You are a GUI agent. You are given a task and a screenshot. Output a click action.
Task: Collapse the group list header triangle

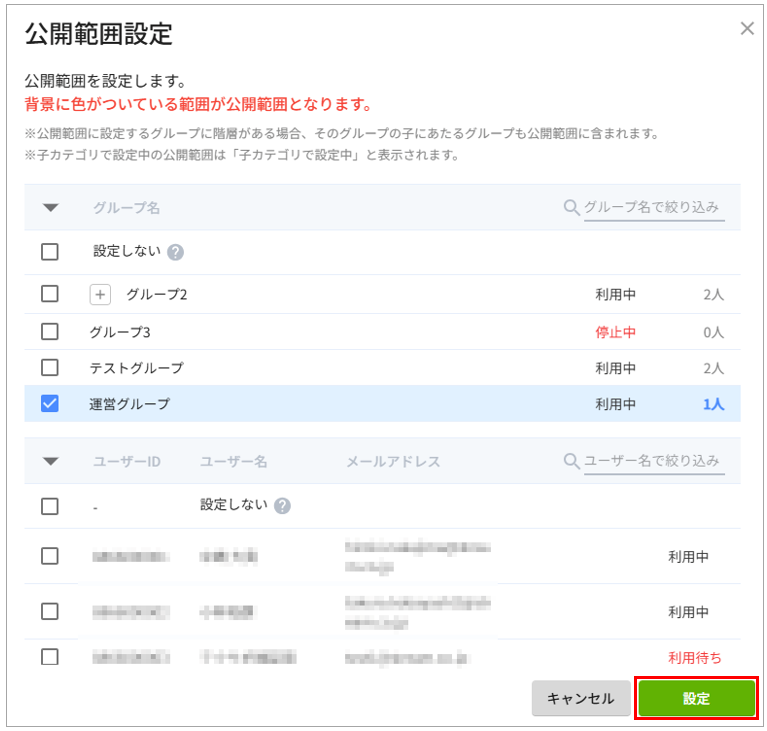[x=50, y=208]
